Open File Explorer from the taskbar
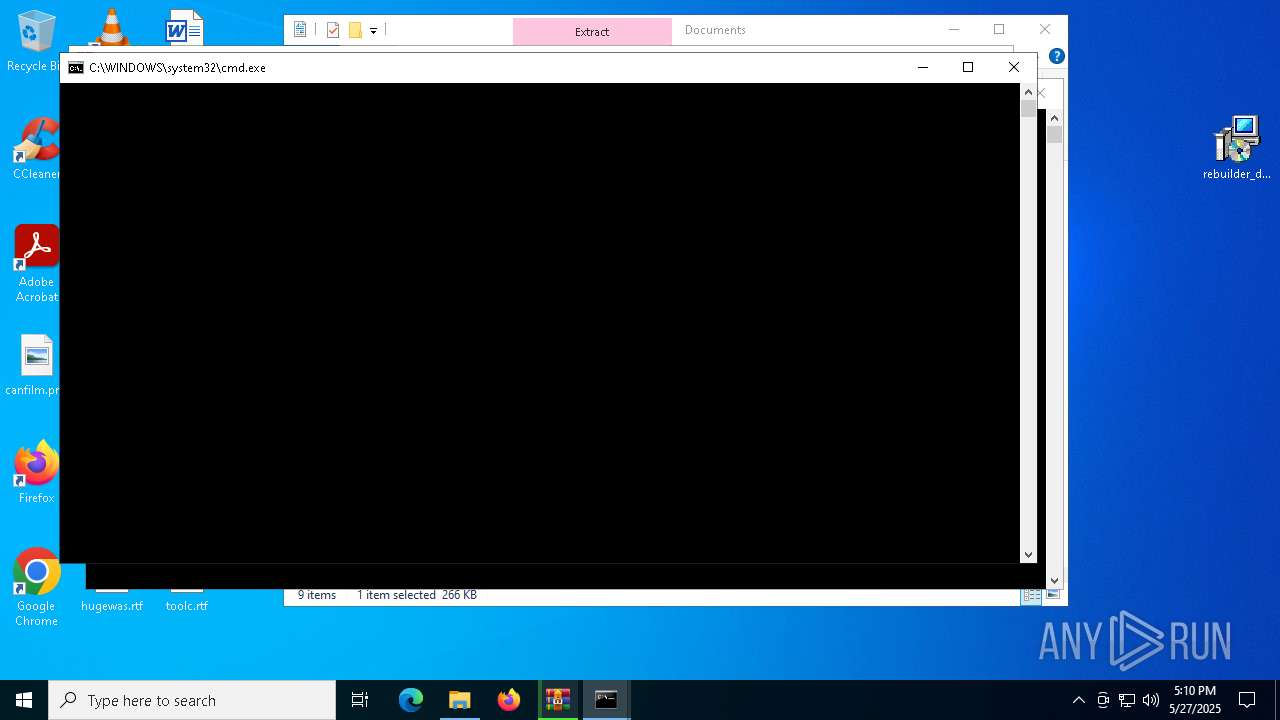1280x720 pixels. point(460,700)
